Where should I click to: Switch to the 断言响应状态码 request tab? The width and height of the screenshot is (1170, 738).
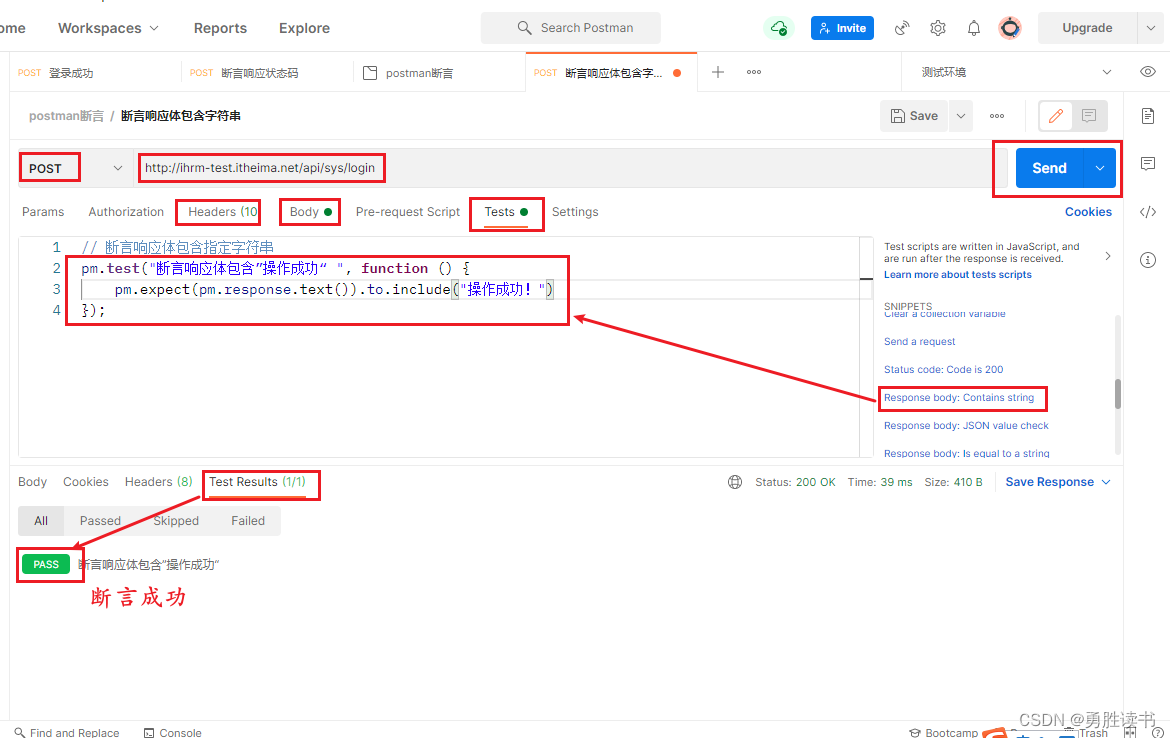tap(266, 72)
